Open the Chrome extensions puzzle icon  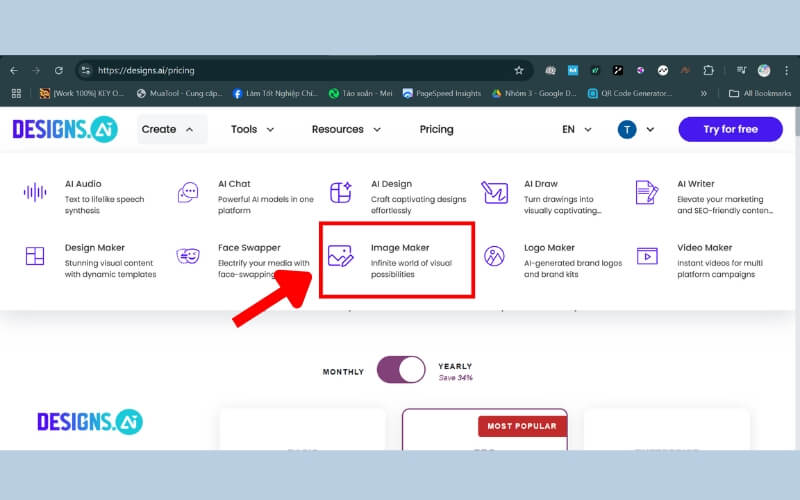coord(708,70)
